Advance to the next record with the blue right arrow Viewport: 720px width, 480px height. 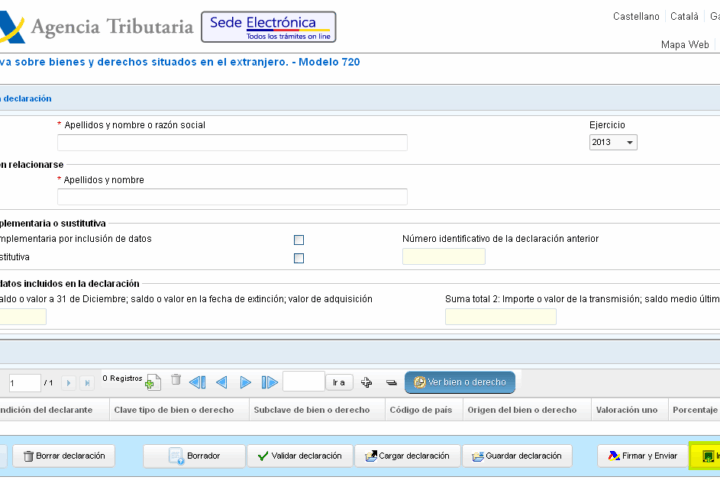(x=245, y=382)
